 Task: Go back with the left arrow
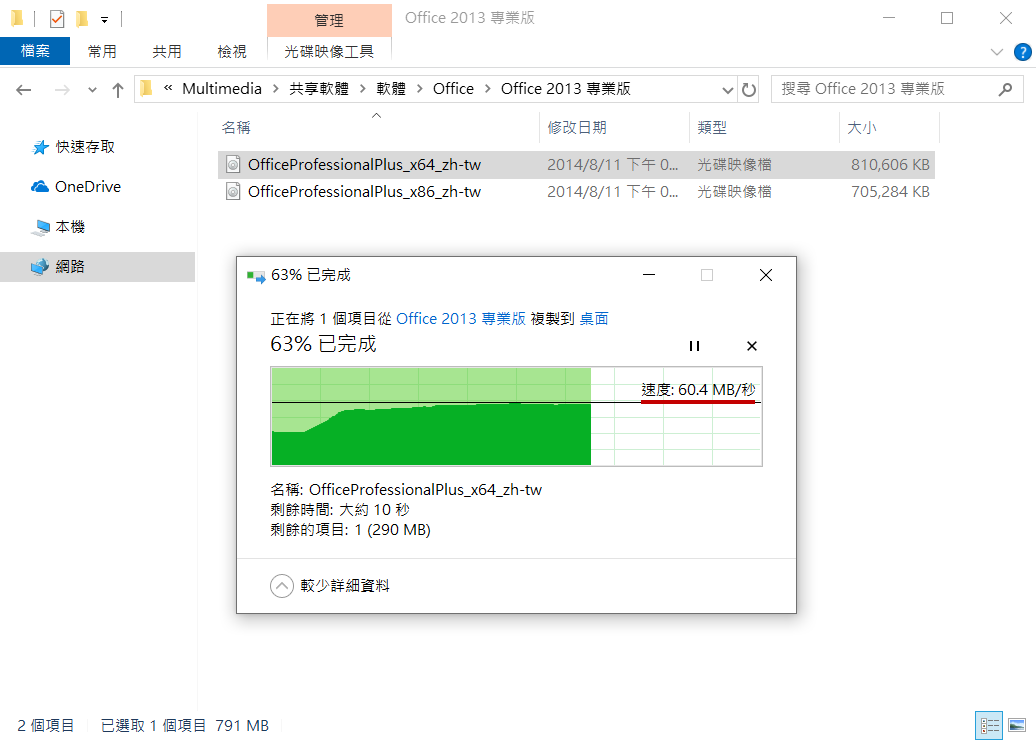click(24, 89)
